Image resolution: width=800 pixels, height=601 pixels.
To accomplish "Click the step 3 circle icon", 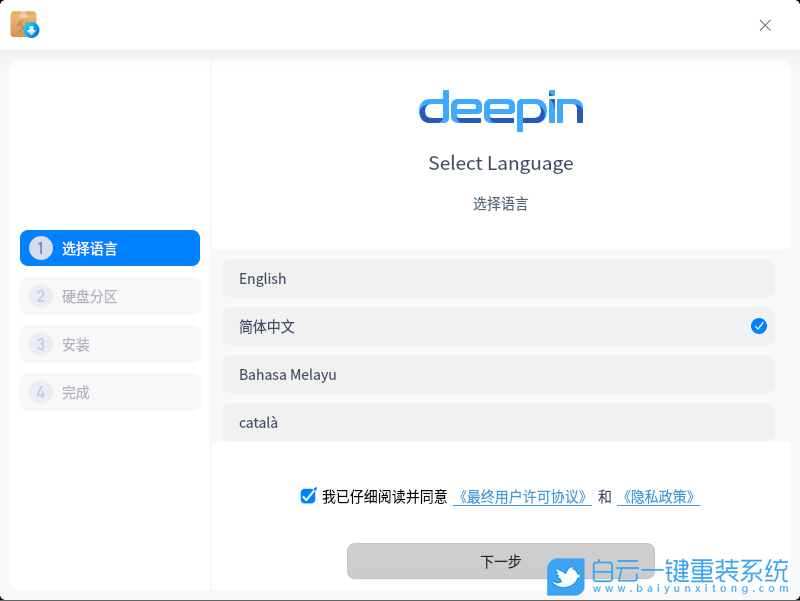I will pos(40,344).
